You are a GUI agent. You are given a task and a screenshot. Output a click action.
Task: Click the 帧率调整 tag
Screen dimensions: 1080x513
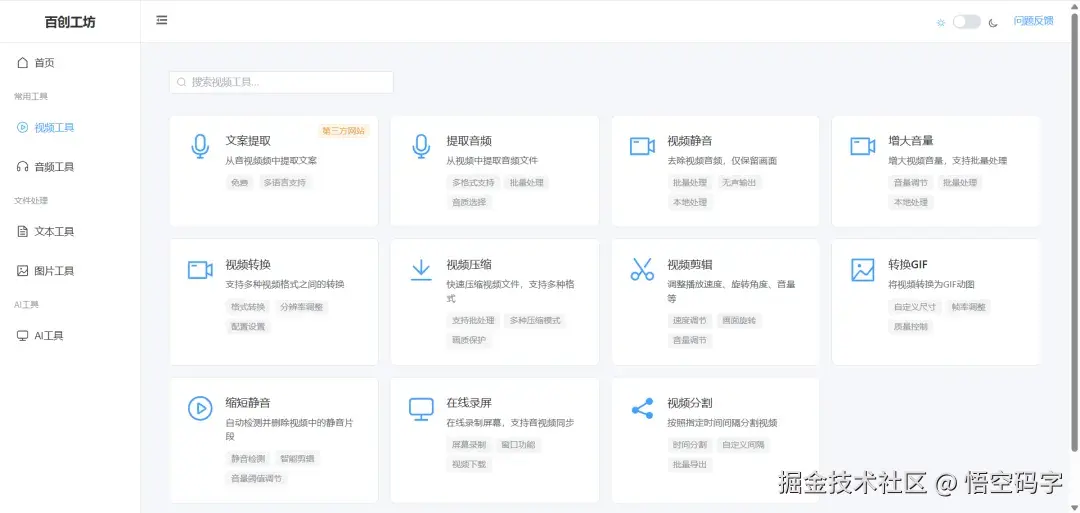tap(968, 306)
